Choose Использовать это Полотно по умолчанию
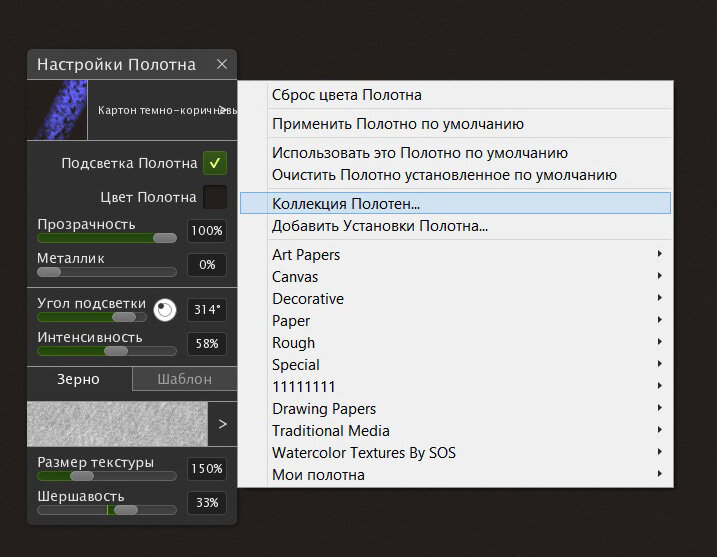The image size is (717, 557). click(x=455, y=153)
